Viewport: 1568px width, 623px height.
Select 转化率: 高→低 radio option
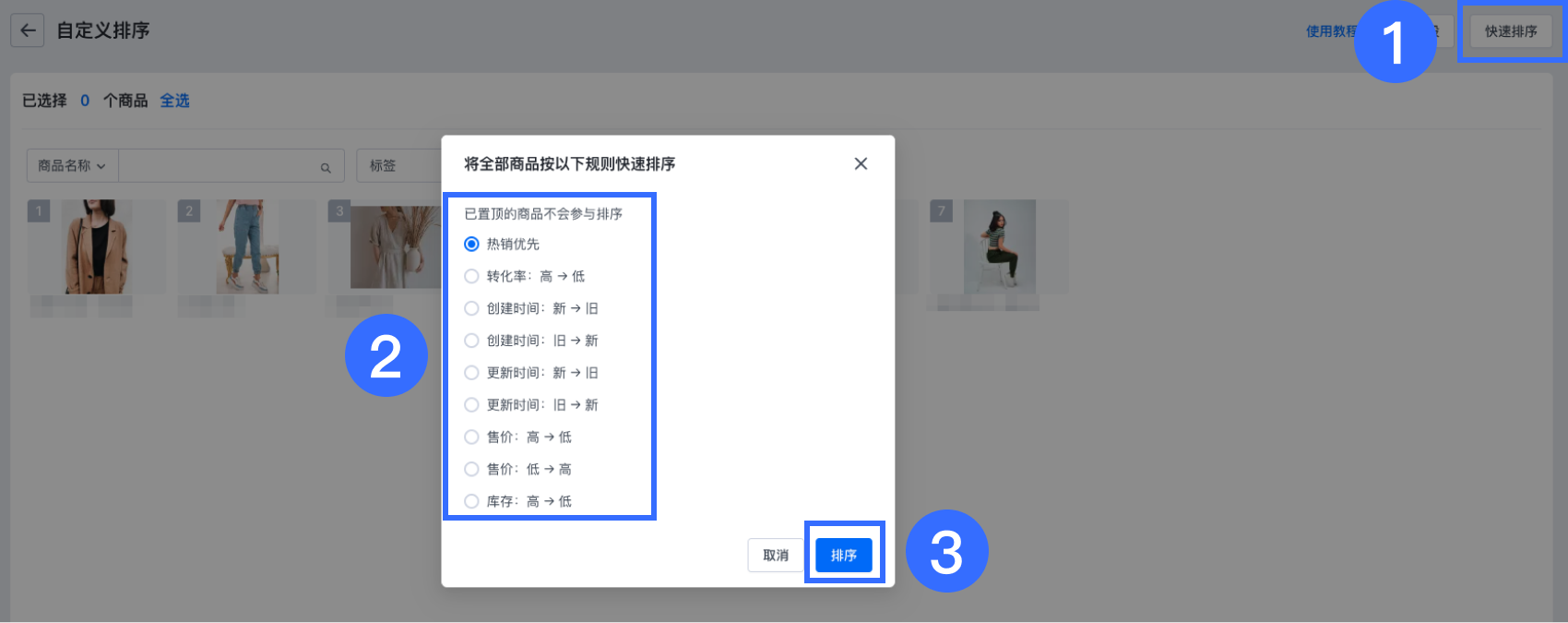click(x=471, y=276)
